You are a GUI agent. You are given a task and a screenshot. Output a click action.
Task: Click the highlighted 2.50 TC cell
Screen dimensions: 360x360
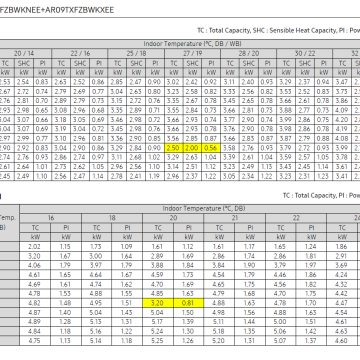pyautogui.click(x=174, y=148)
